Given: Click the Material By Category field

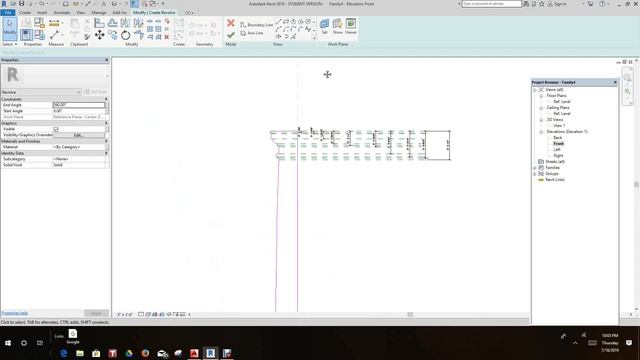Looking at the screenshot, I should click(x=79, y=147).
